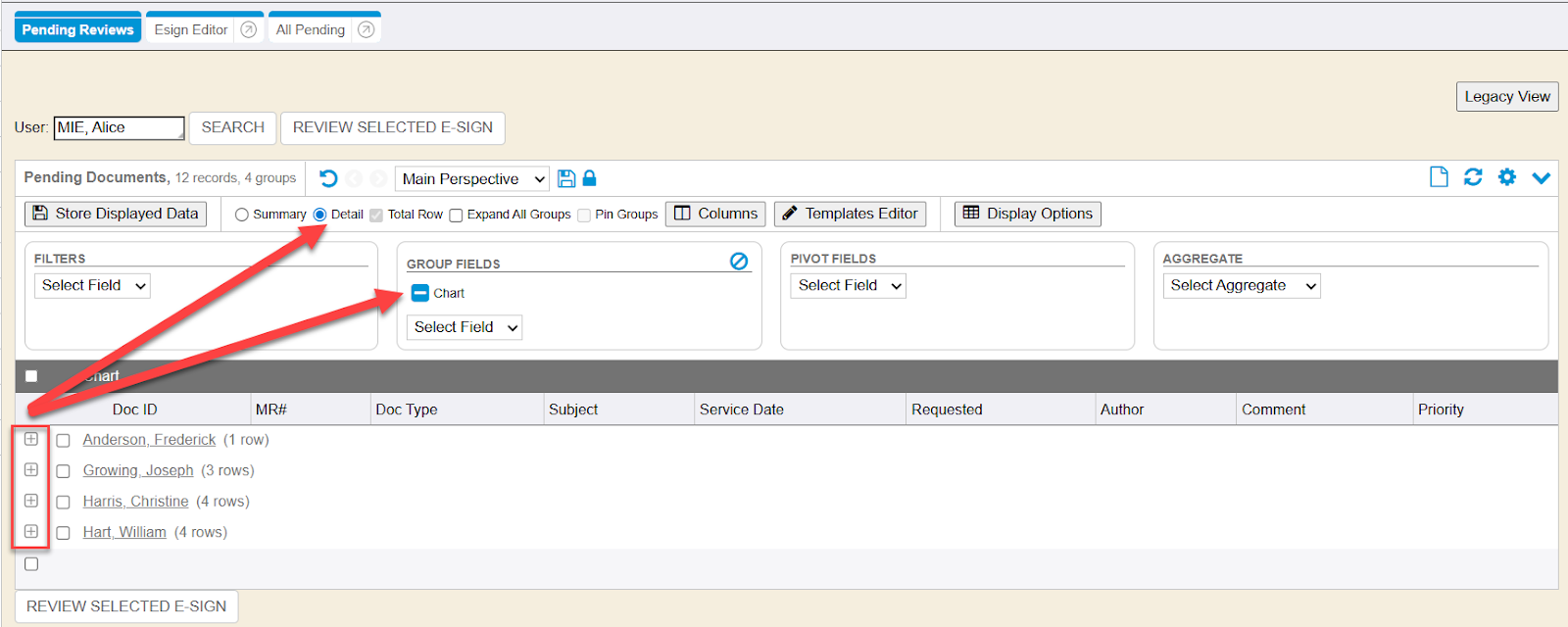The image size is (1568, 627).
Task: Open Harris, Christine chart link
Action: tap(135, 502)
